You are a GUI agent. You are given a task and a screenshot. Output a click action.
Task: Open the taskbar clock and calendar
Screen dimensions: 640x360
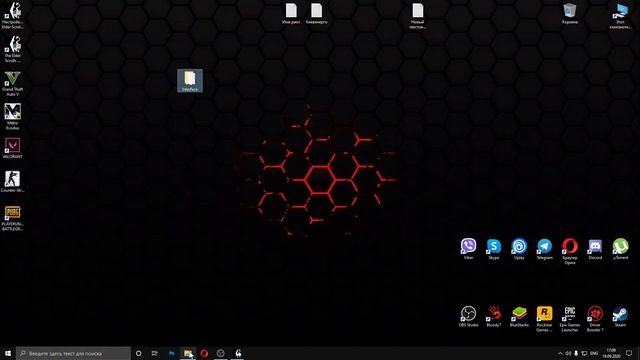611,353
